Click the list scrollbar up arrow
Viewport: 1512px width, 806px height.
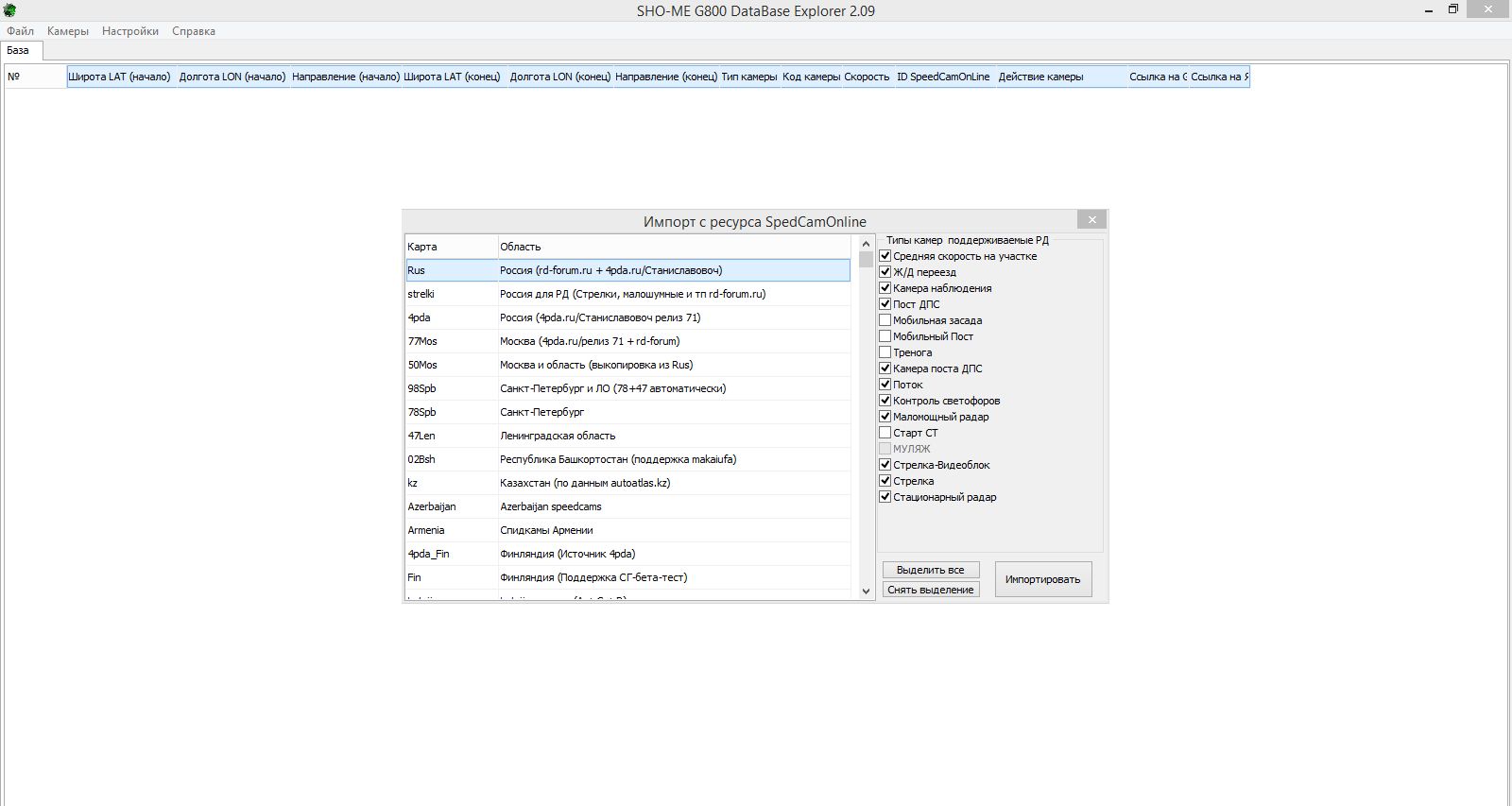[x=866, y=243]
